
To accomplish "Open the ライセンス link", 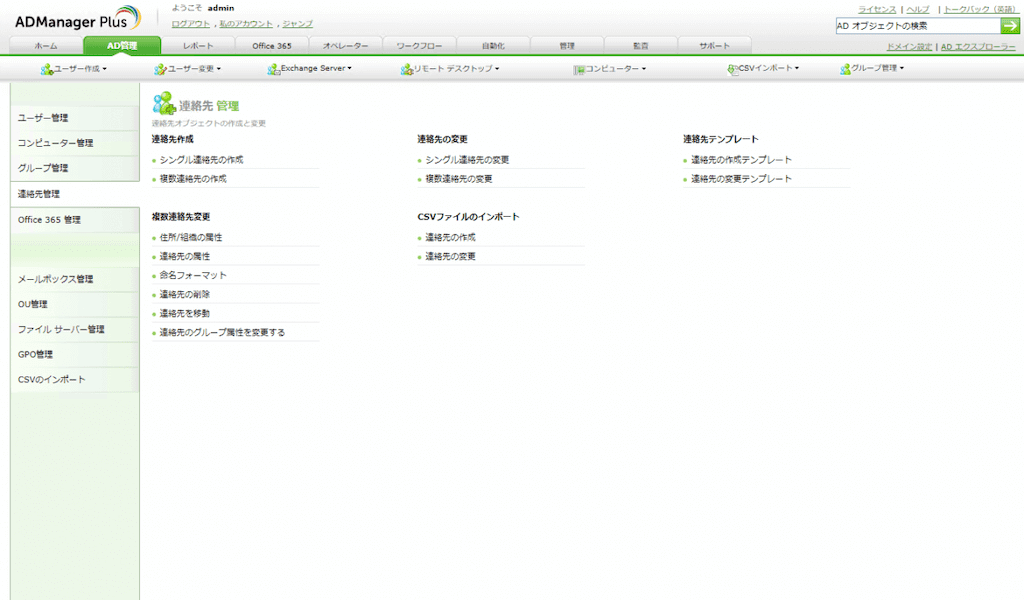I will (876, 10).
